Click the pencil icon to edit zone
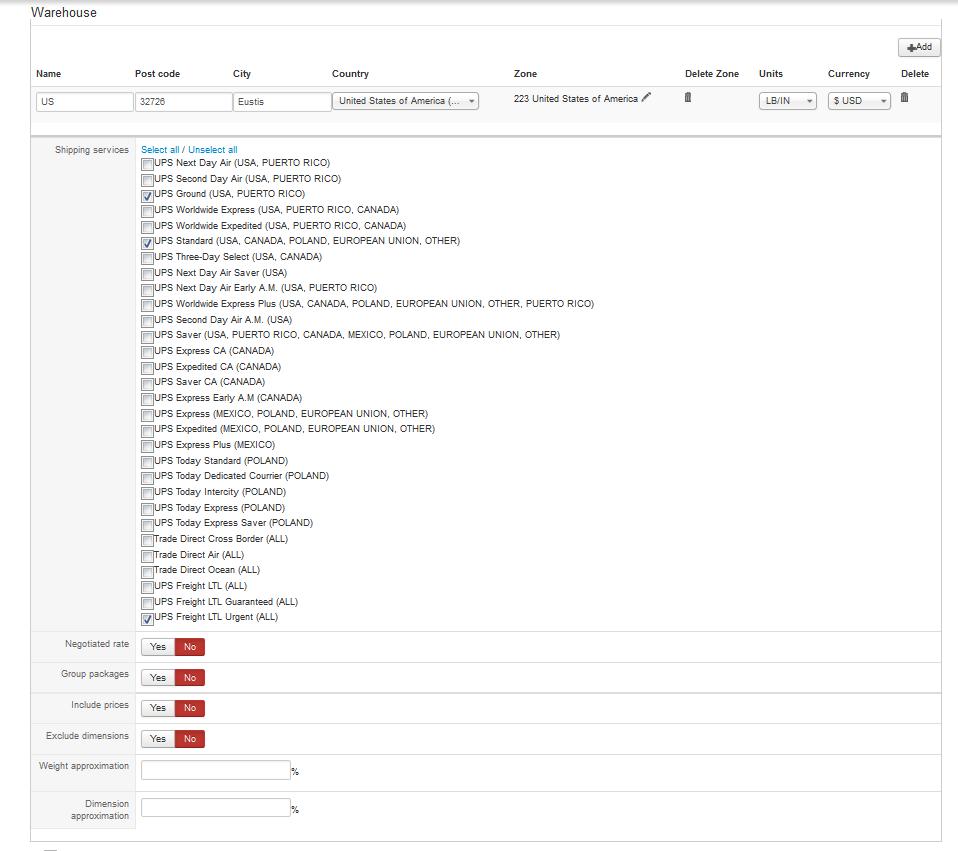 (x=646, y=98)
